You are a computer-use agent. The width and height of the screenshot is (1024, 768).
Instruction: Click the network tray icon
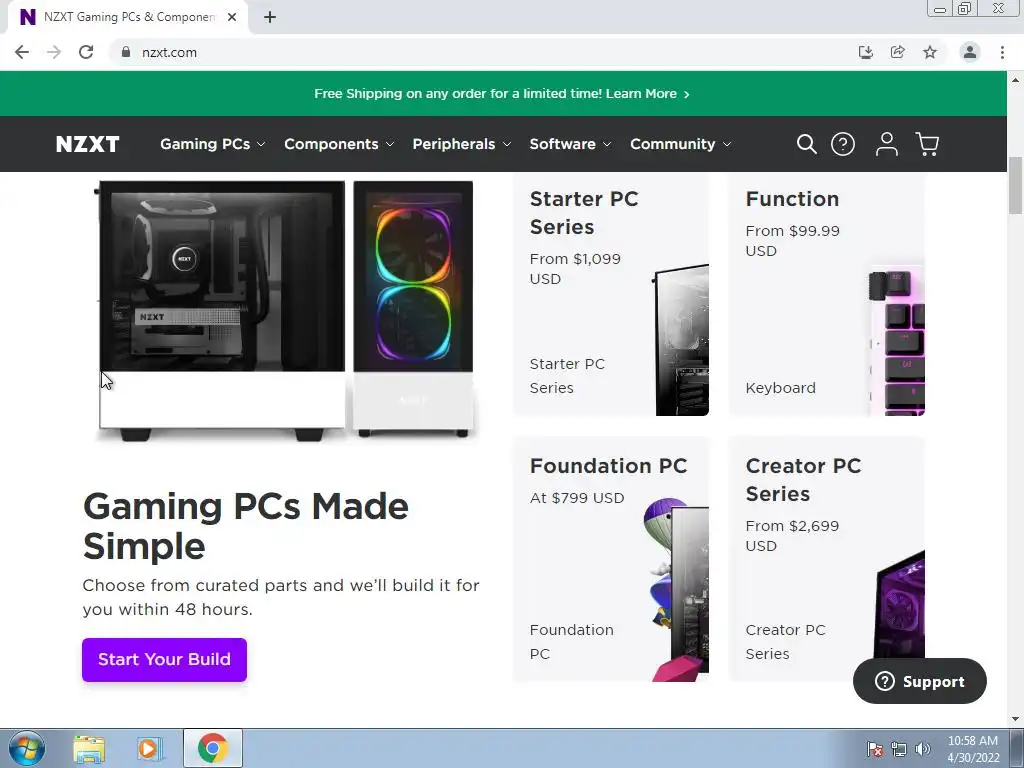899,749
